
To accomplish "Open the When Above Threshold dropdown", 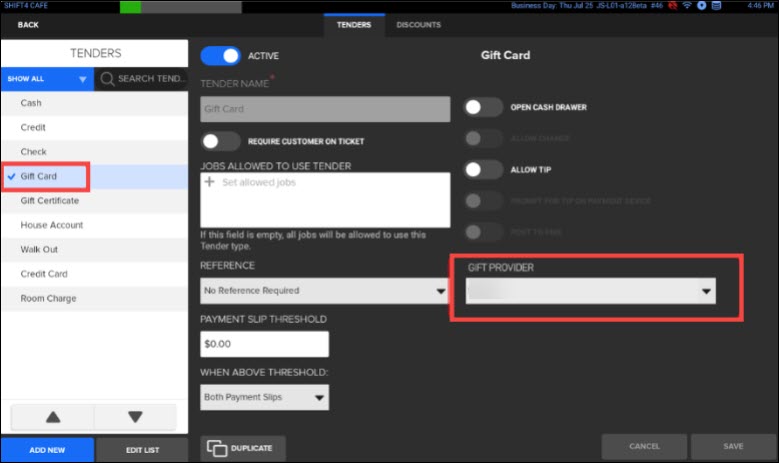I will coord(264,397).
